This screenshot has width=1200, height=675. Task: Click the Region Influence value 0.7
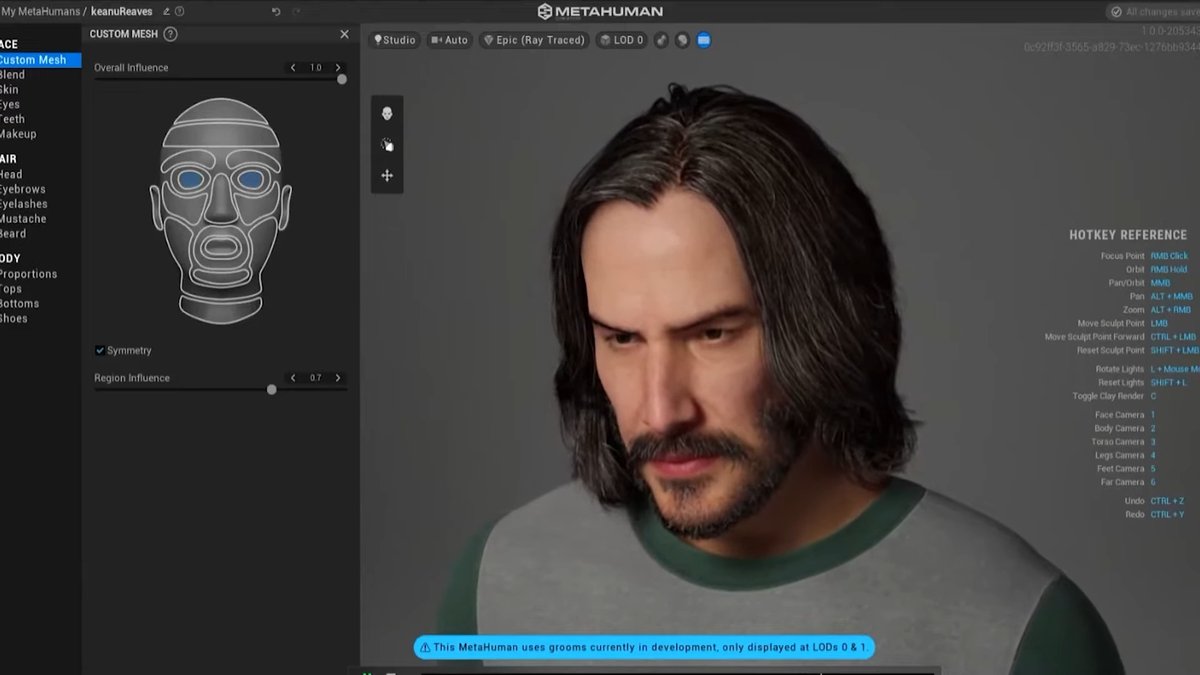click(315, 378)
